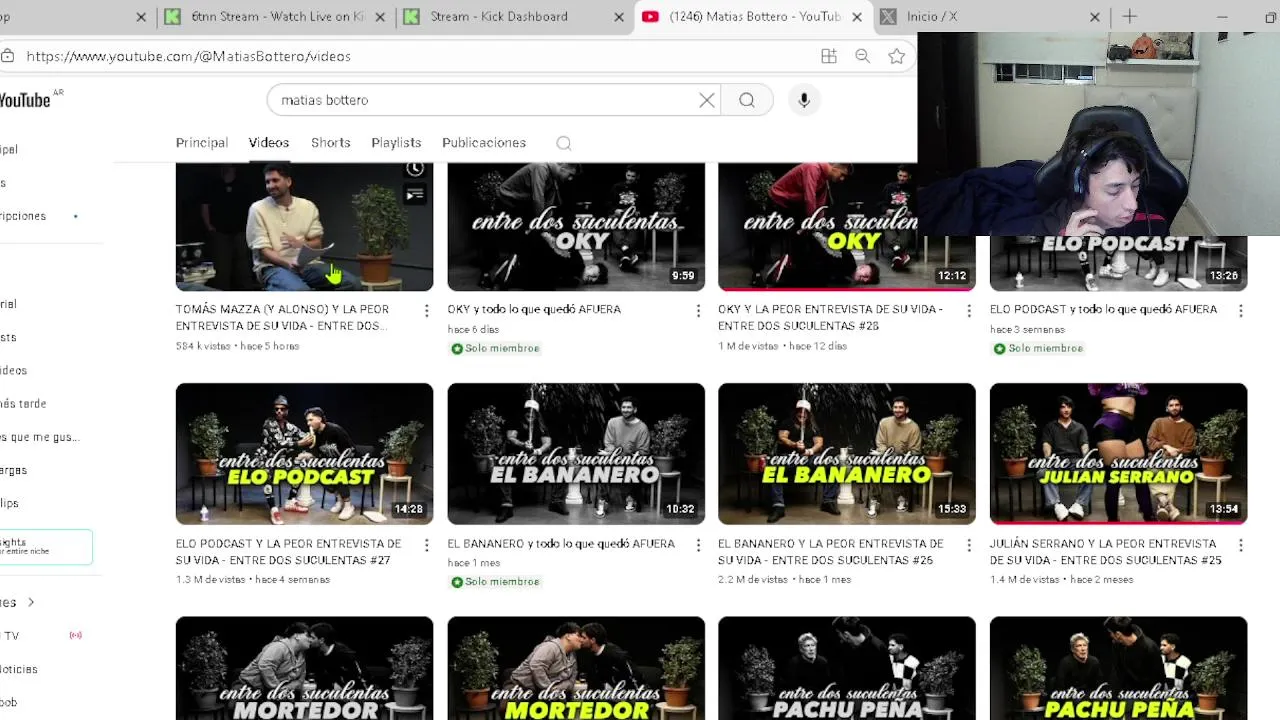The width and height of the screenshot is (1280, 720).
Task: Open the channel Playlists tab
Action: 396,143
